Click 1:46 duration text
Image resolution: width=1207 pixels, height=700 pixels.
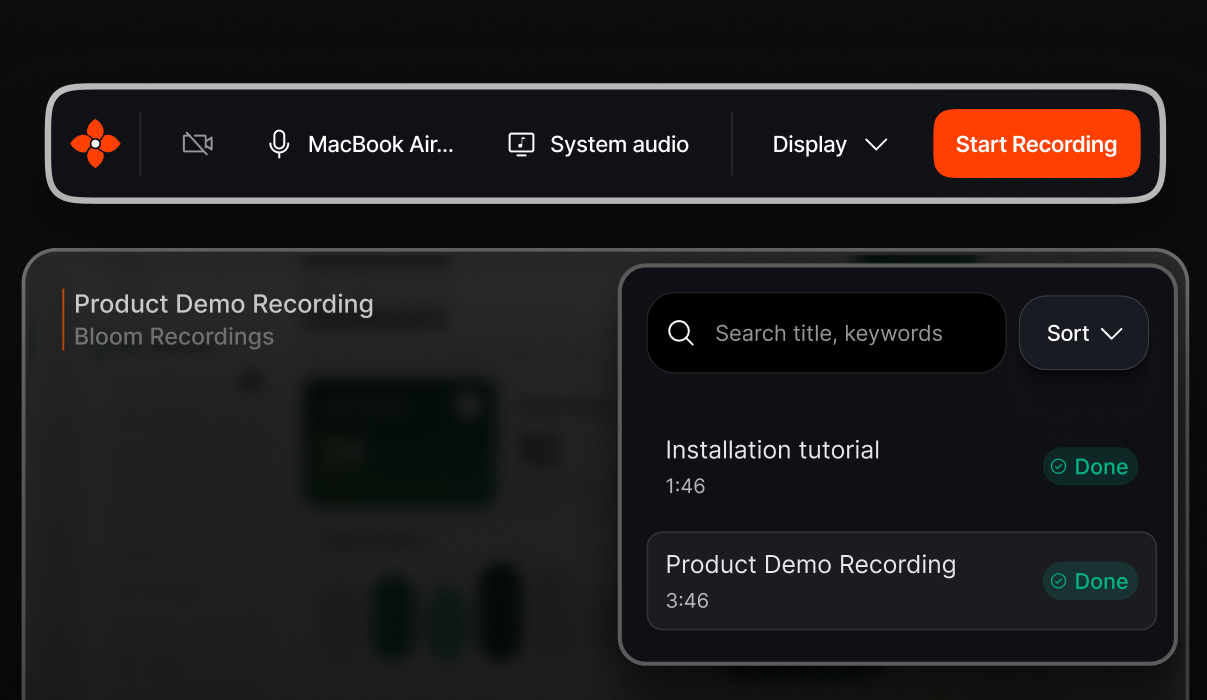click(x=685, y=486)
